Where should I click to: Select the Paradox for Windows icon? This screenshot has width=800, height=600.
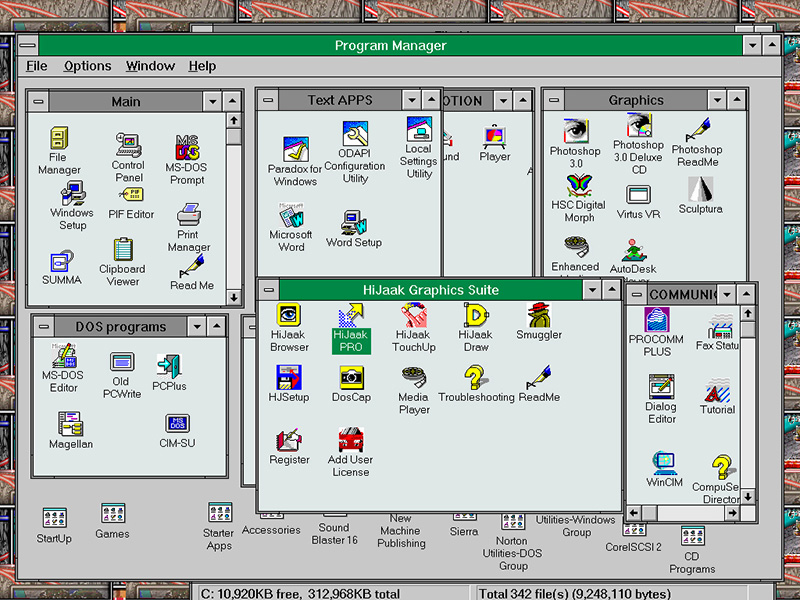pyautogui.click(x=295, y=149)
